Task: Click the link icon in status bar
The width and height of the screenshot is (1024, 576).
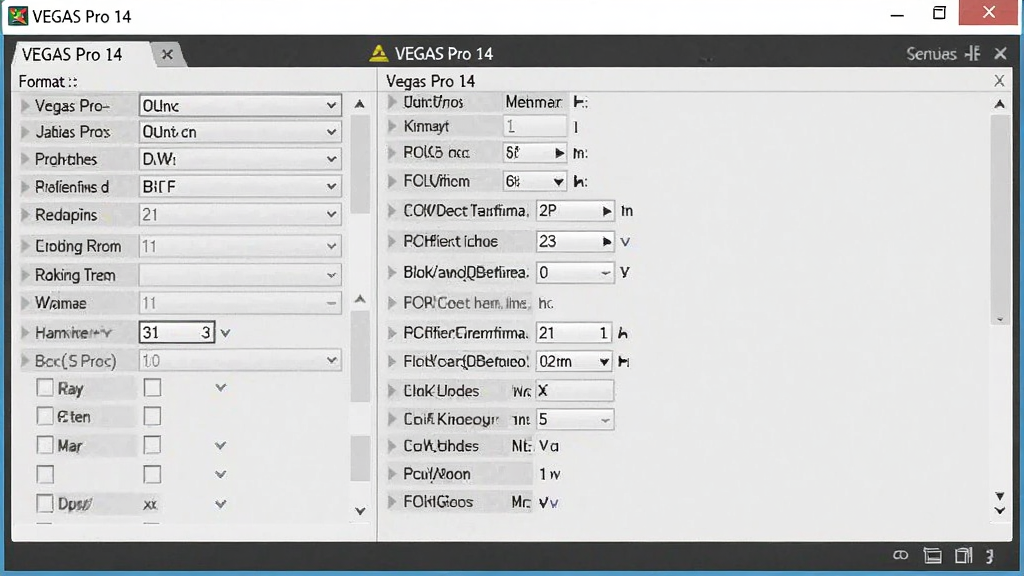Action: point(901,555)
